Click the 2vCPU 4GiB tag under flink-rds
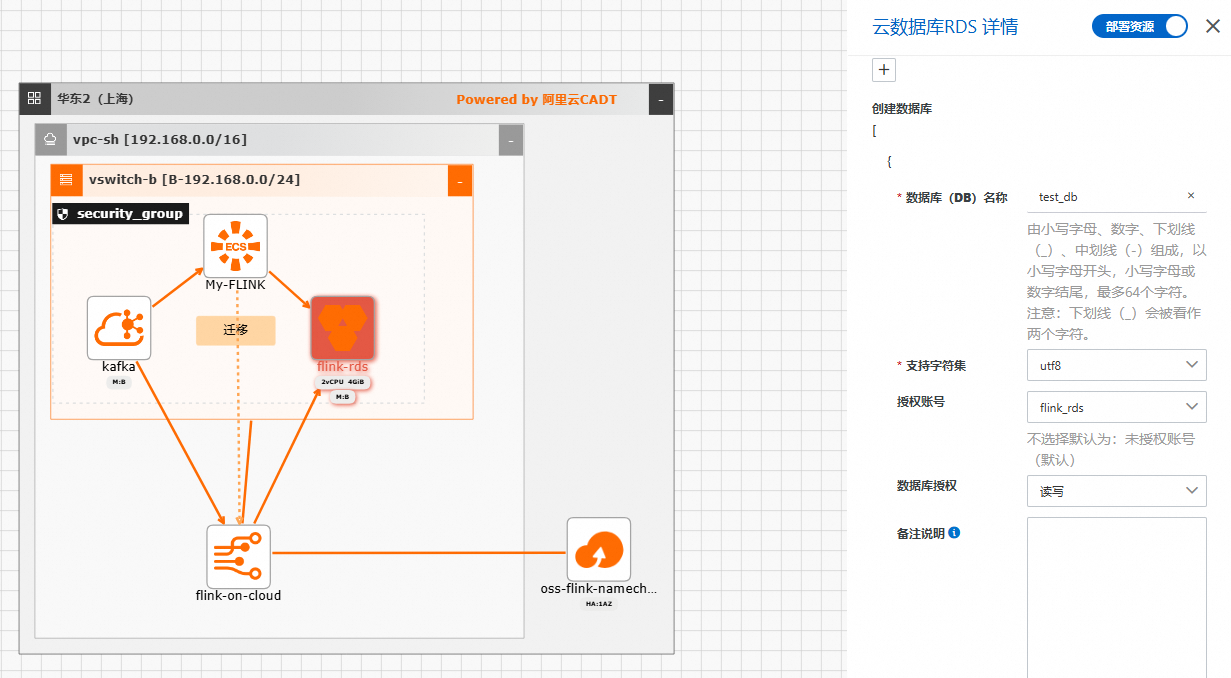This screenshot has width=1231, height=678. click(343, 382)
